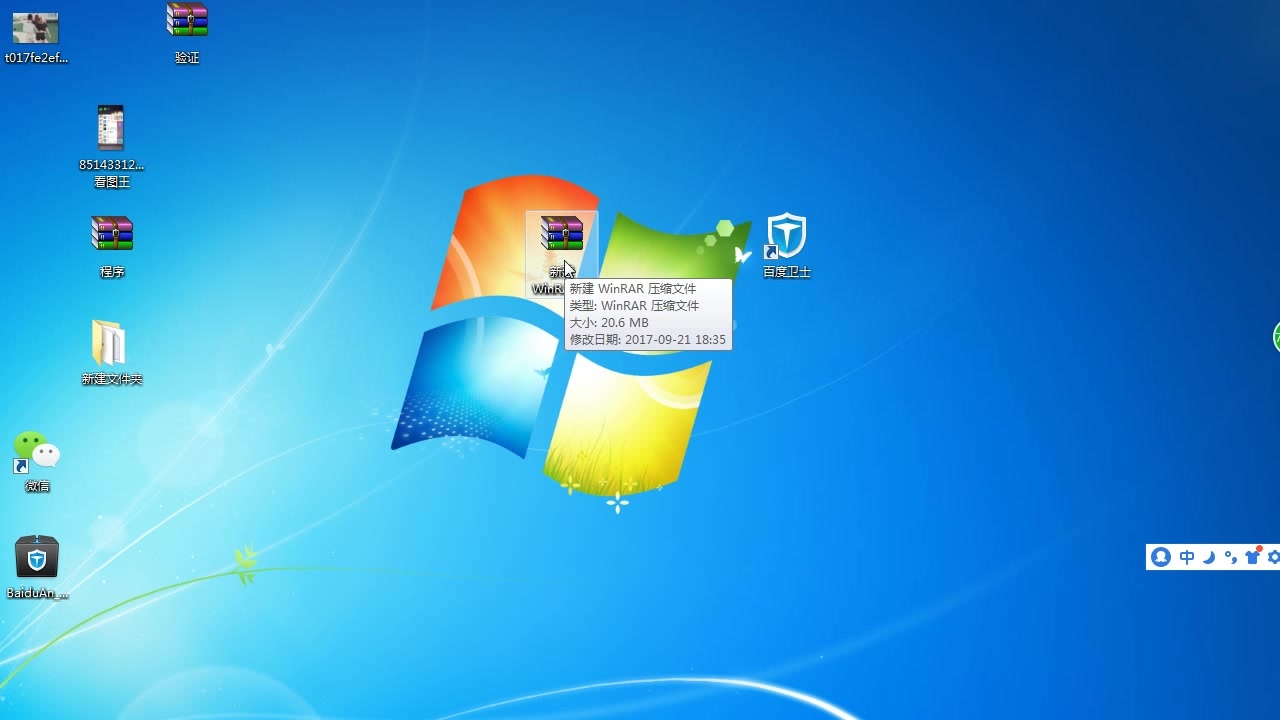Select the t017fe2ef image file icon
The image size is (1280, 720).
point(36,28)
